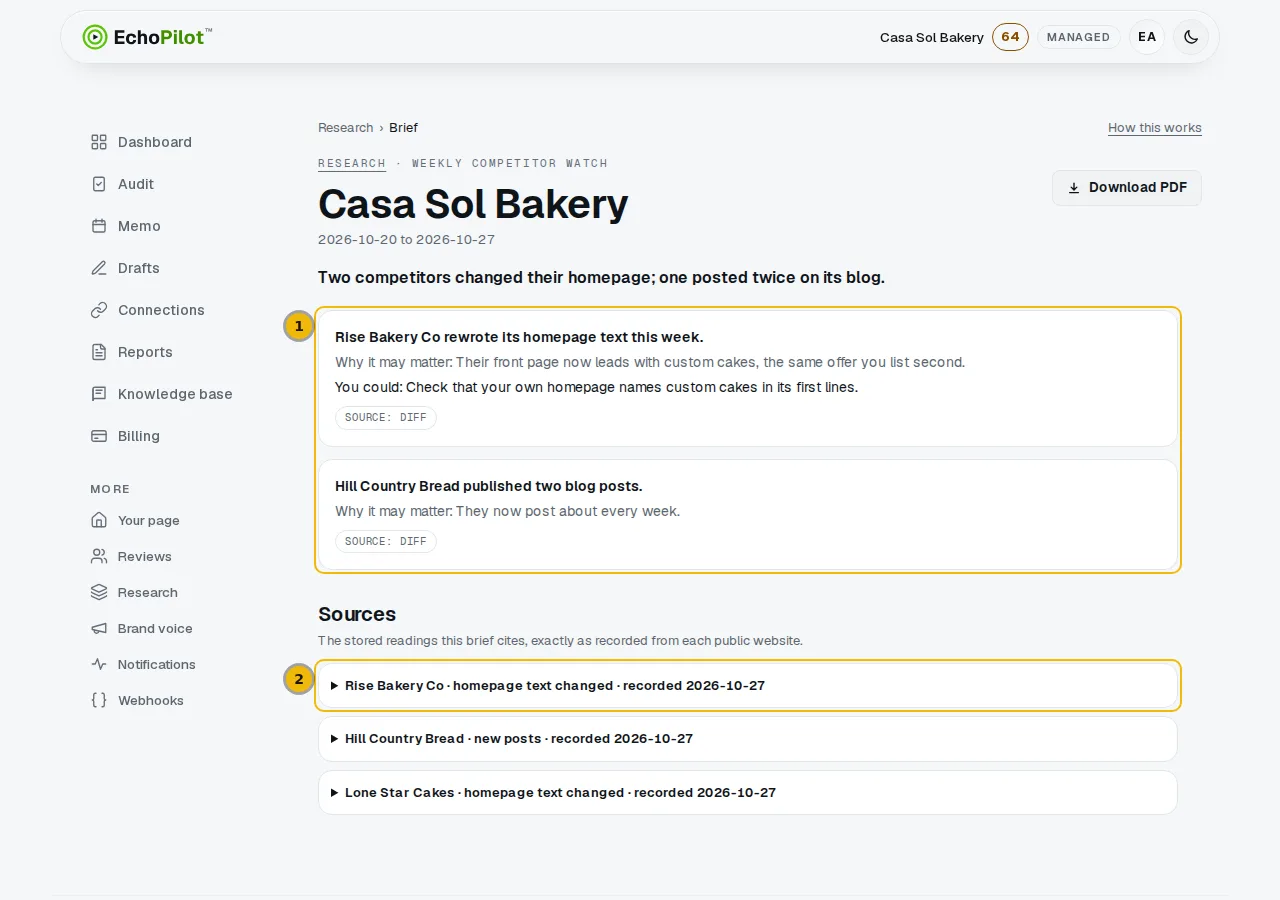The width and height of the screenshot is (1280, 900).
Task: Click the Memo calendar icon
Action: pos(99,226)
